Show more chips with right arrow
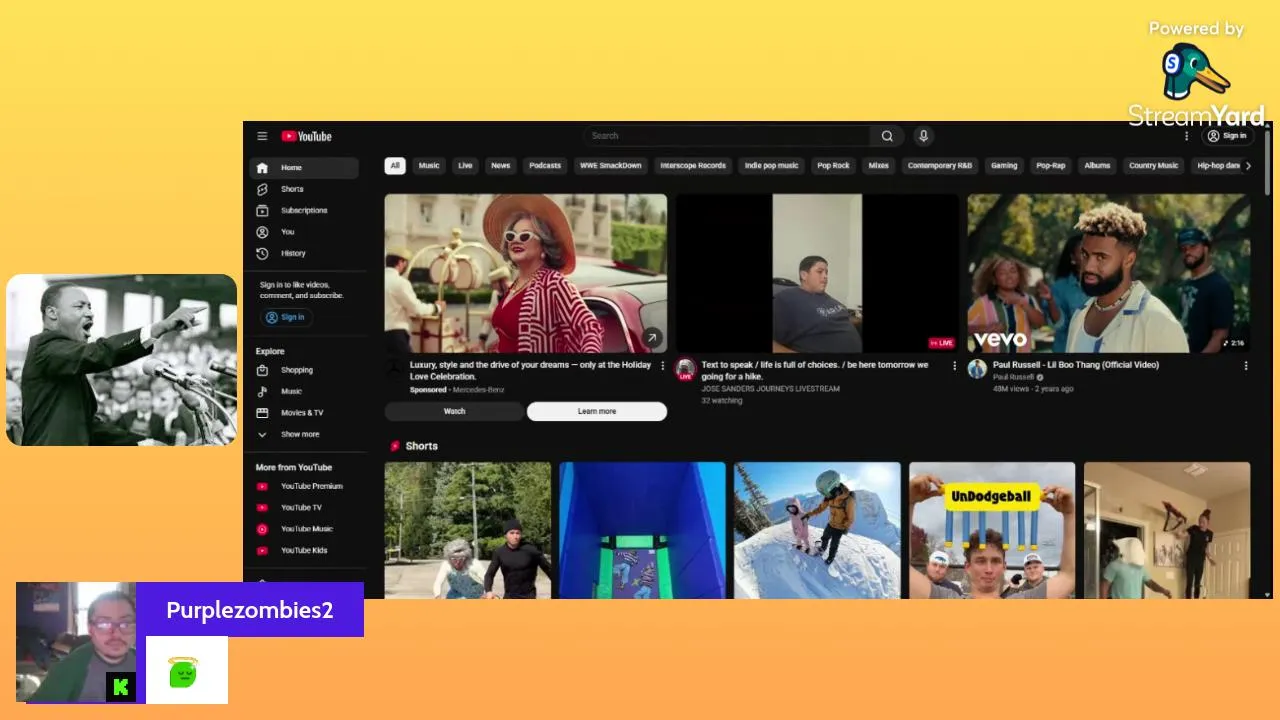 (x=1247, y=166)
